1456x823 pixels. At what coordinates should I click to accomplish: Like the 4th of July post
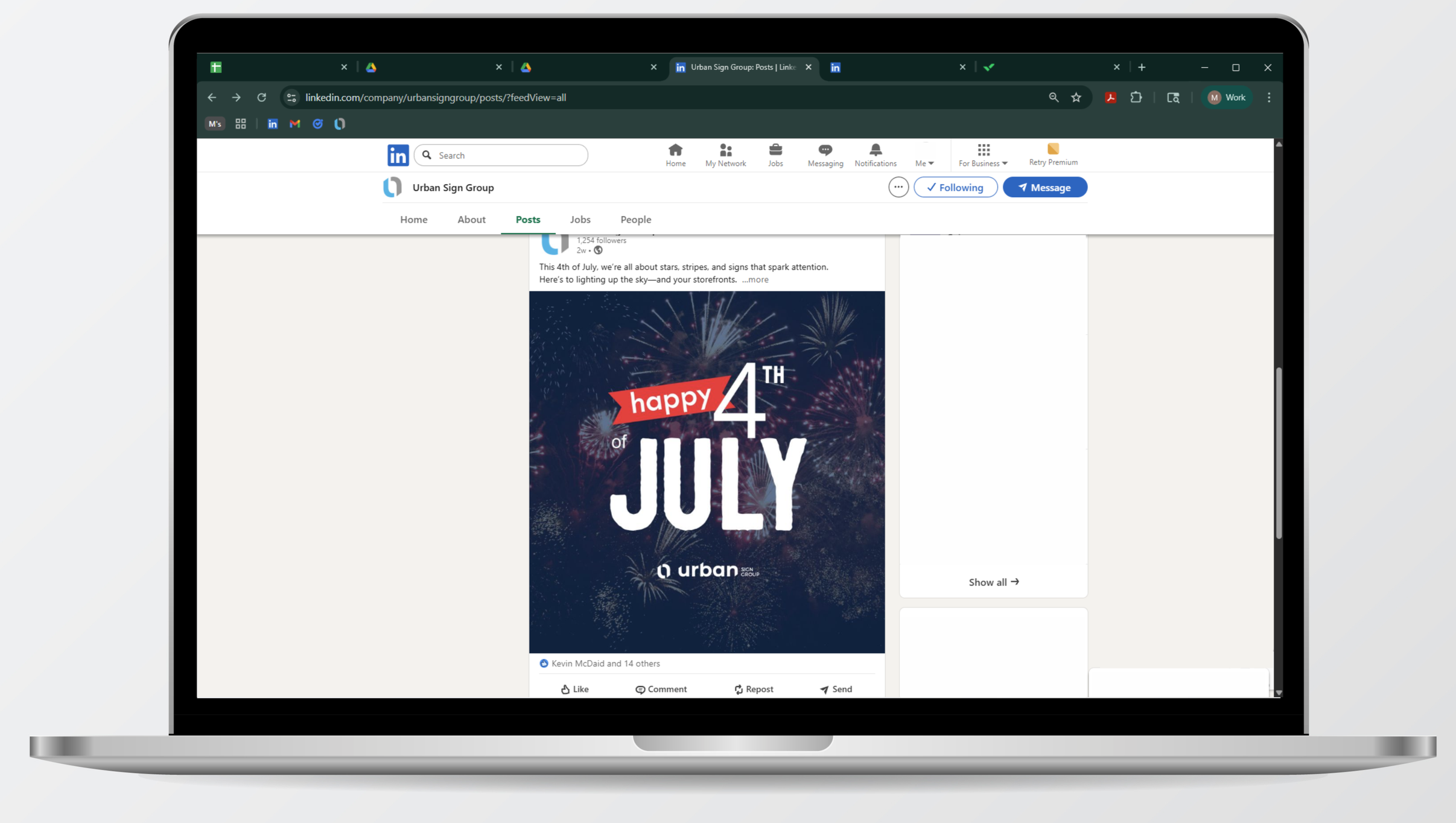tap(574, 688)
